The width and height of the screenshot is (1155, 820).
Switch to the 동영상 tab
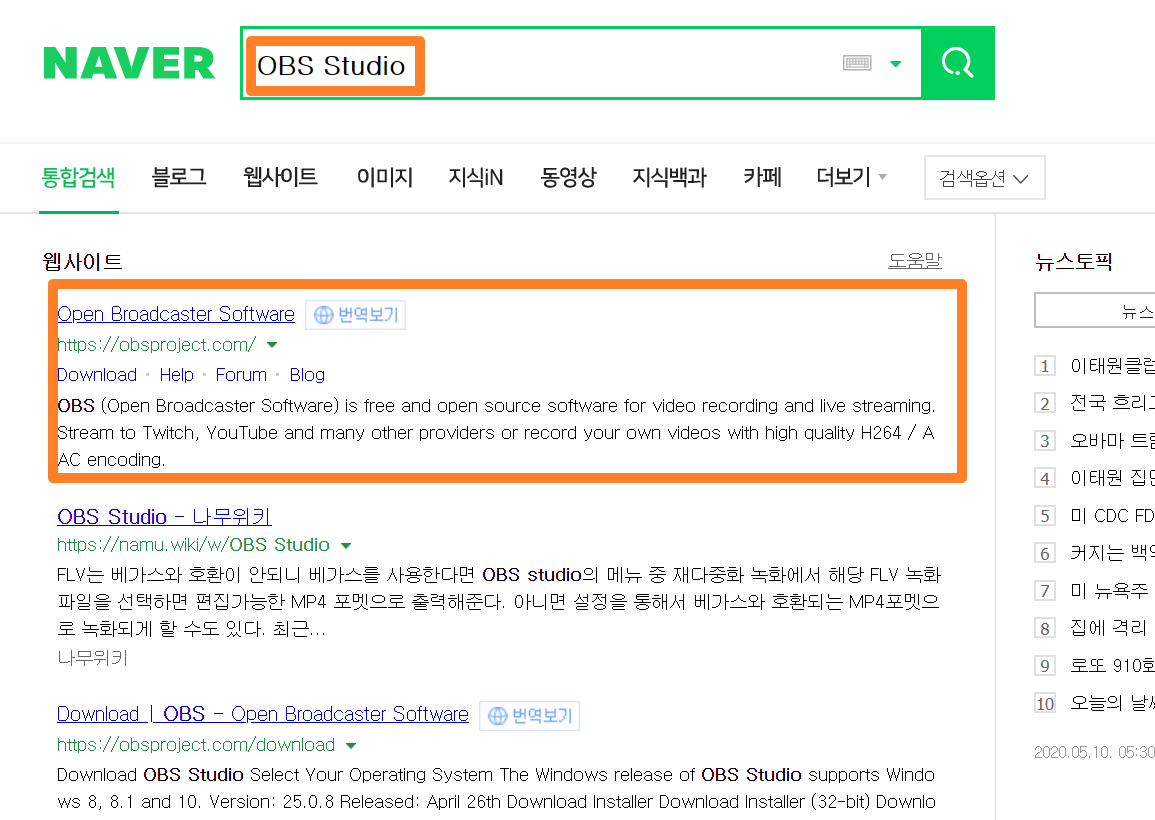[568, 178]
